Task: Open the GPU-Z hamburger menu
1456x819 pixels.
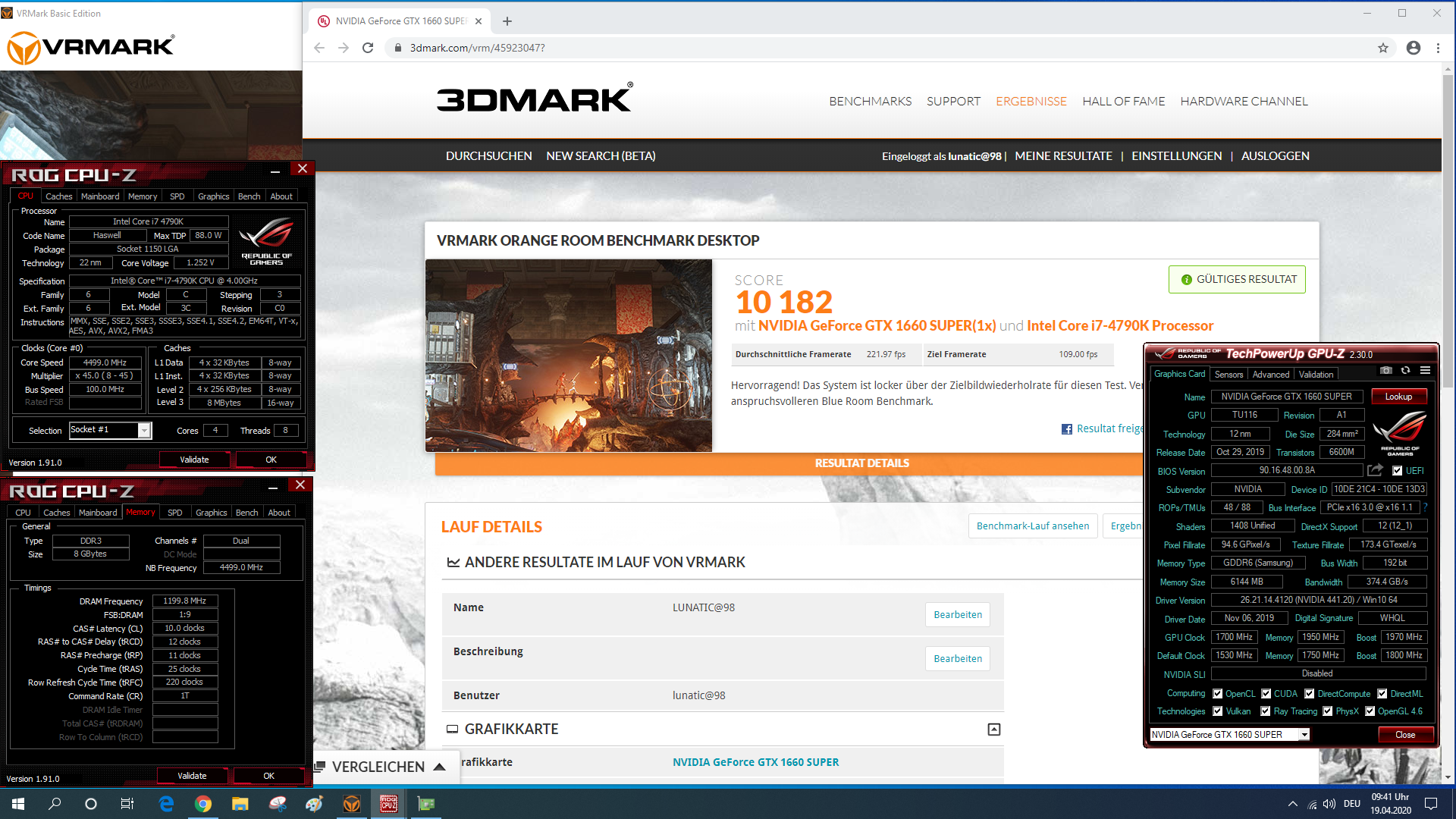Action: click(1425, 371)
